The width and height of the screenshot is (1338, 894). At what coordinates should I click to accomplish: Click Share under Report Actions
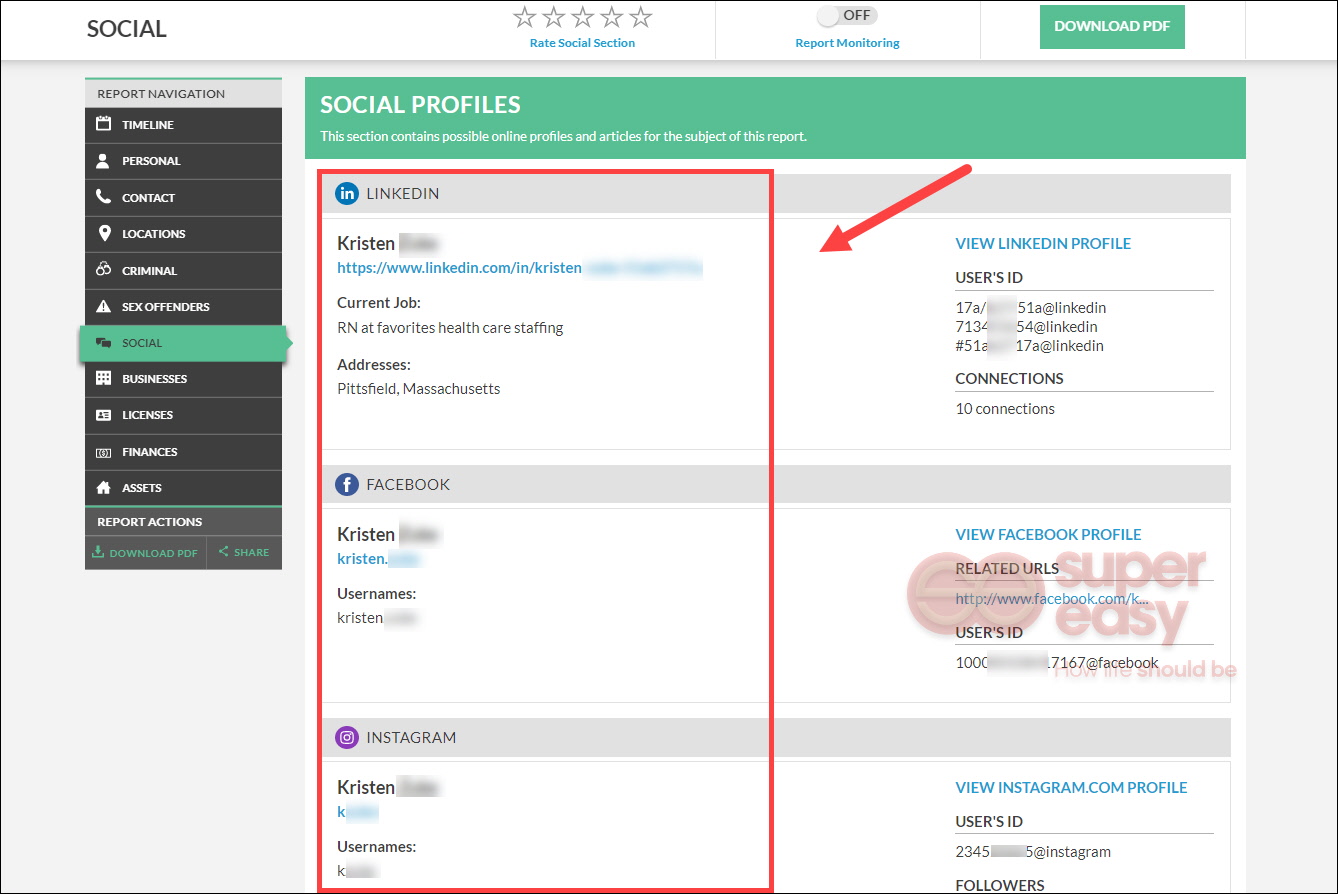pos(245,552)
